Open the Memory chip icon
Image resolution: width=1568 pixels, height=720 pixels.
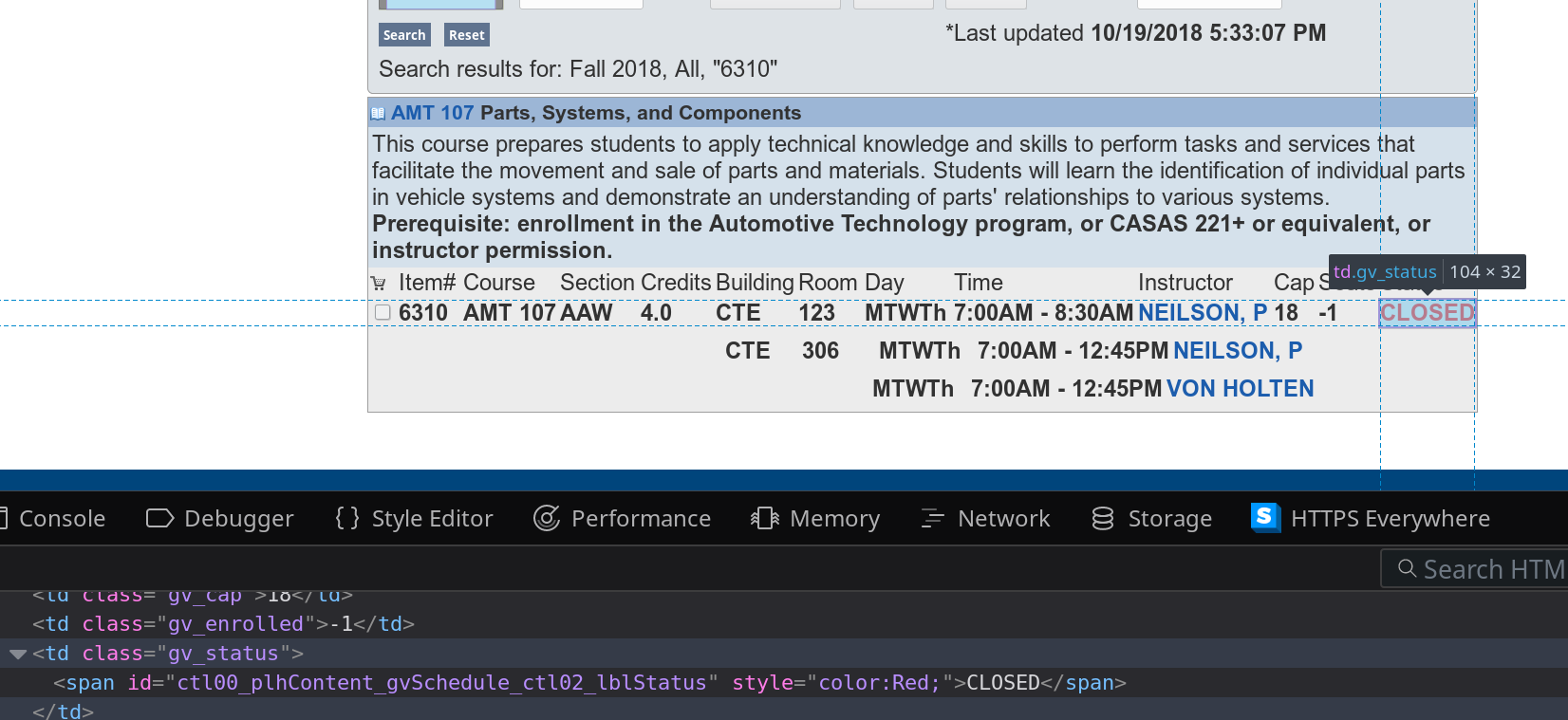click(x=765, y=518)
